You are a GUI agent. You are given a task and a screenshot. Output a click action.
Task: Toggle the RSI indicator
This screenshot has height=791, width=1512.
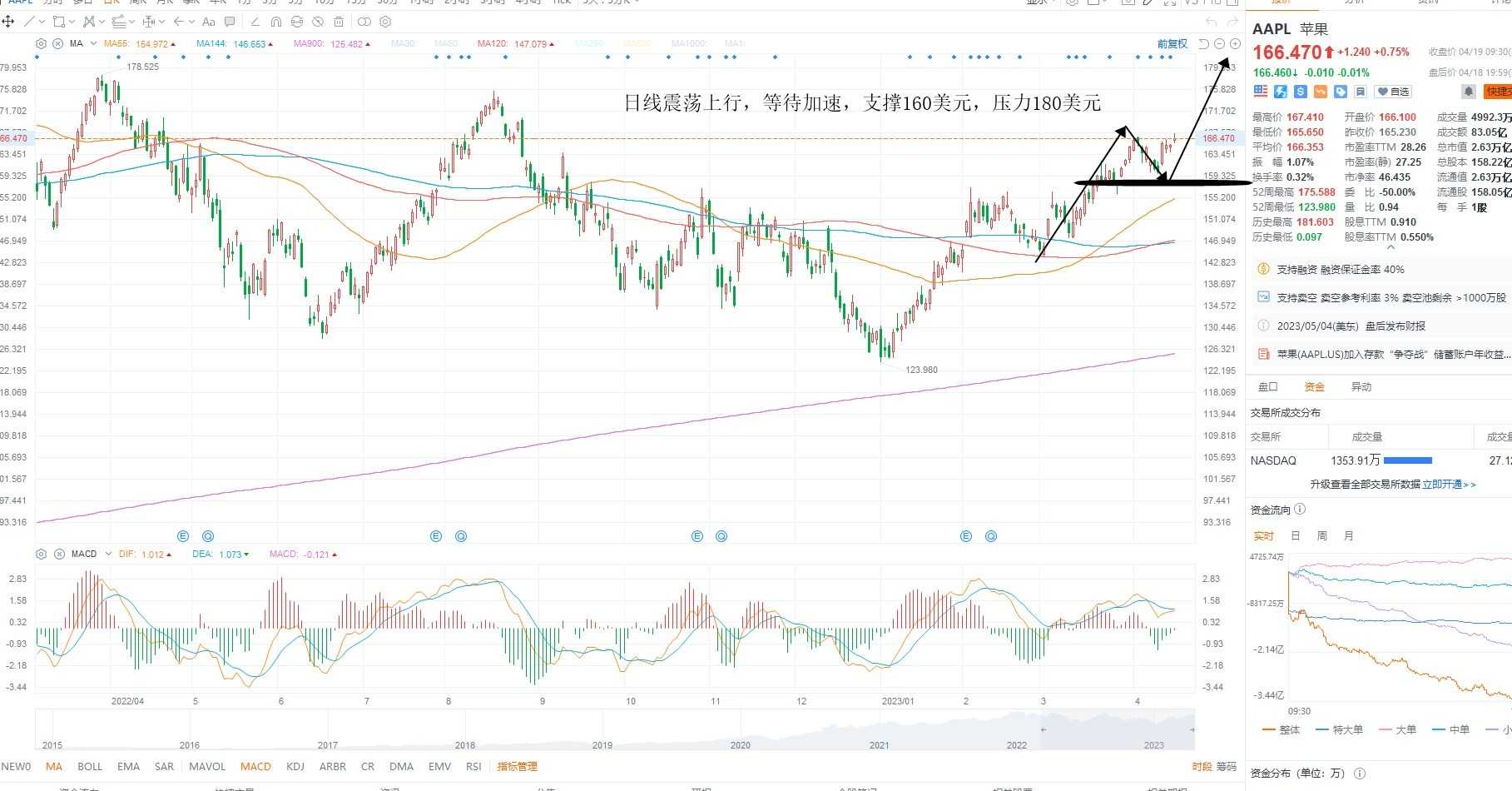coord(473,766)
